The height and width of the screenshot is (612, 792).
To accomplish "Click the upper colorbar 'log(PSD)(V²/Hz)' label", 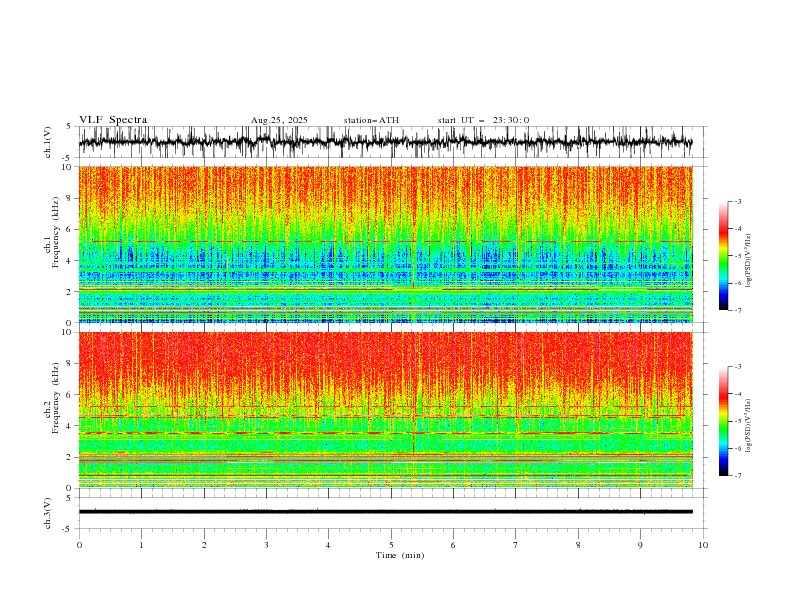I will point(749,261).
